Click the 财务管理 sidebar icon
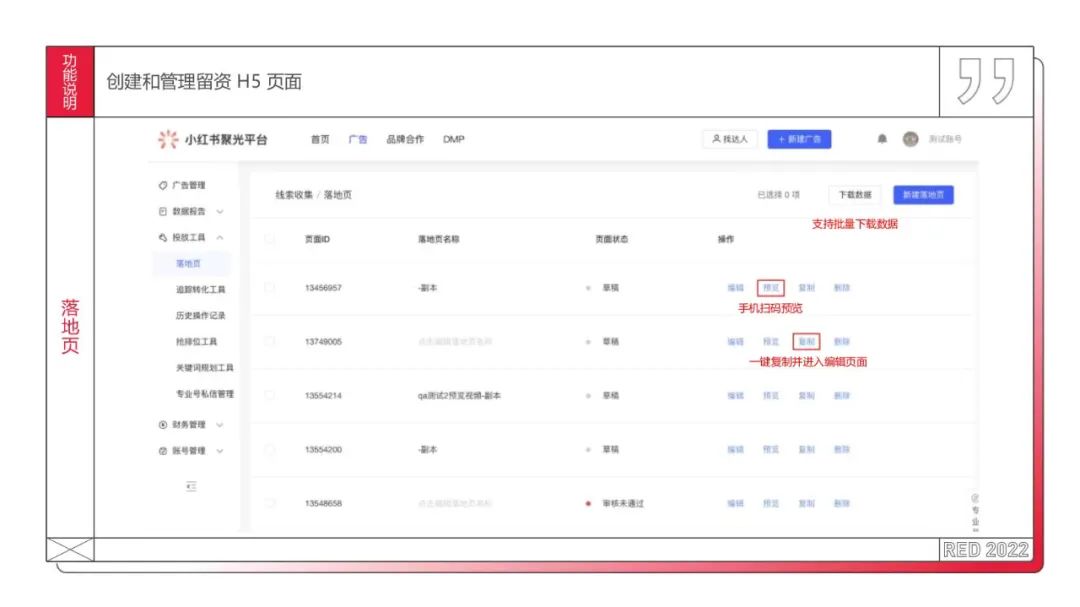 click(x=163, y=425)
